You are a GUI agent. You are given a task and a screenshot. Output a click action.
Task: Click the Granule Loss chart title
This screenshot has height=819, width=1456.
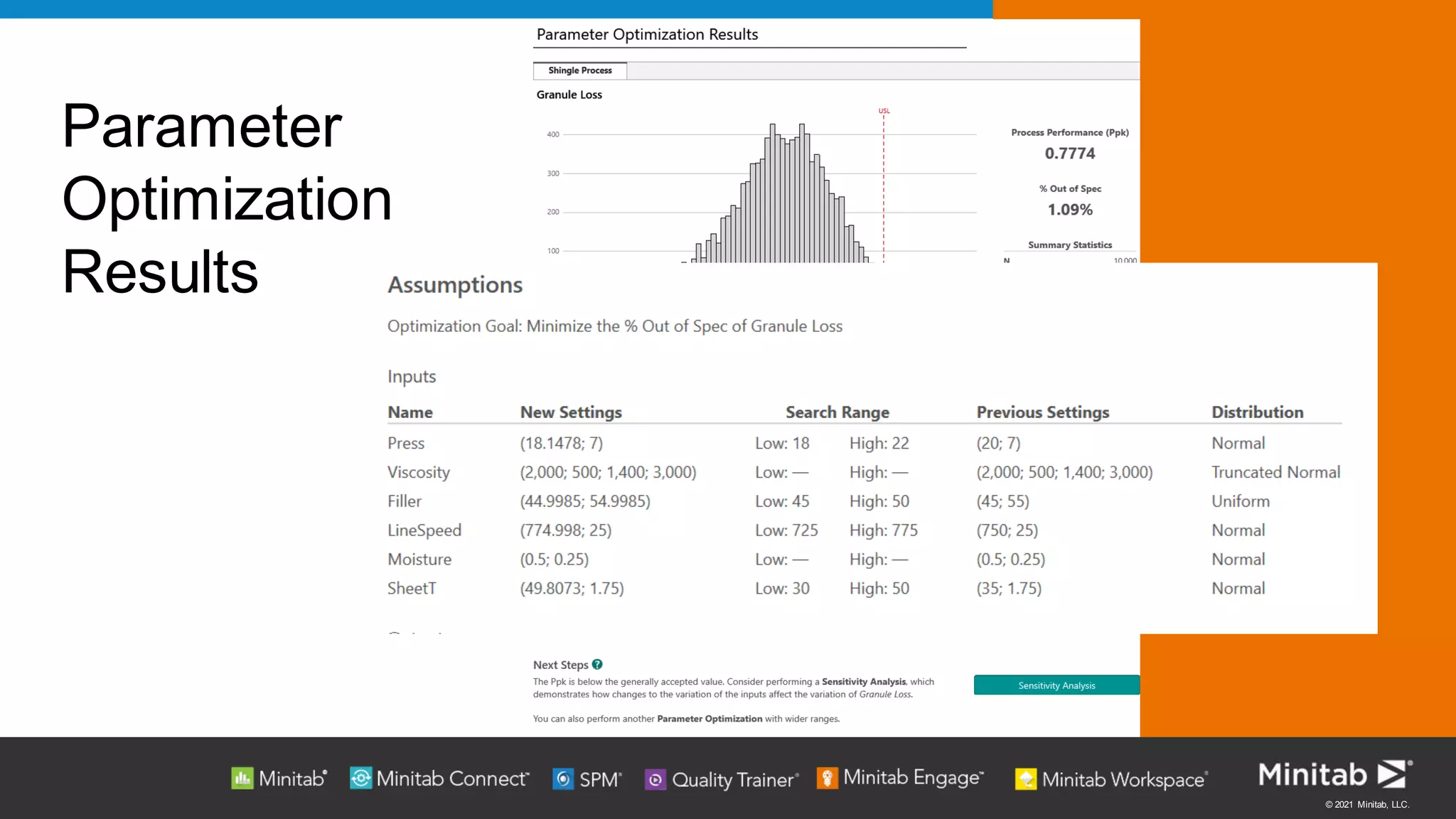click(569, 95)
